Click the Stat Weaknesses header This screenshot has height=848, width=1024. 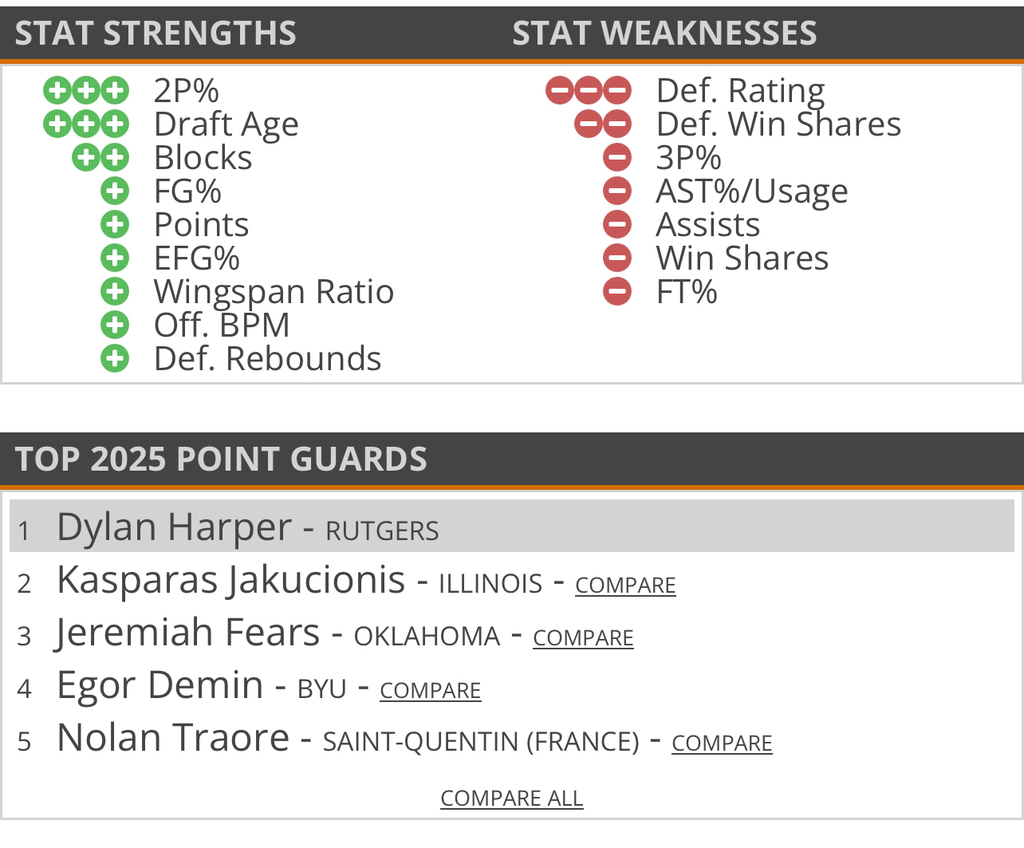664,33
